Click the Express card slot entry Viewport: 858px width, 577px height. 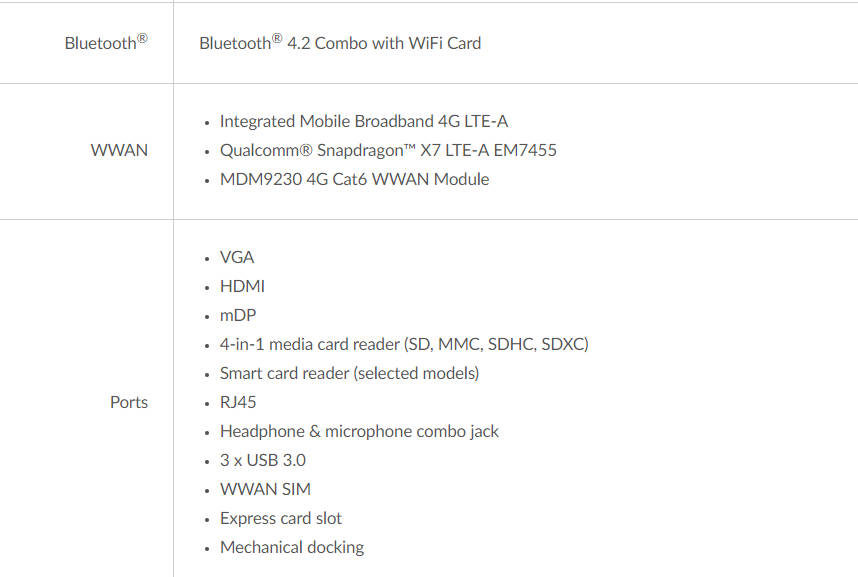click(281, 518)
